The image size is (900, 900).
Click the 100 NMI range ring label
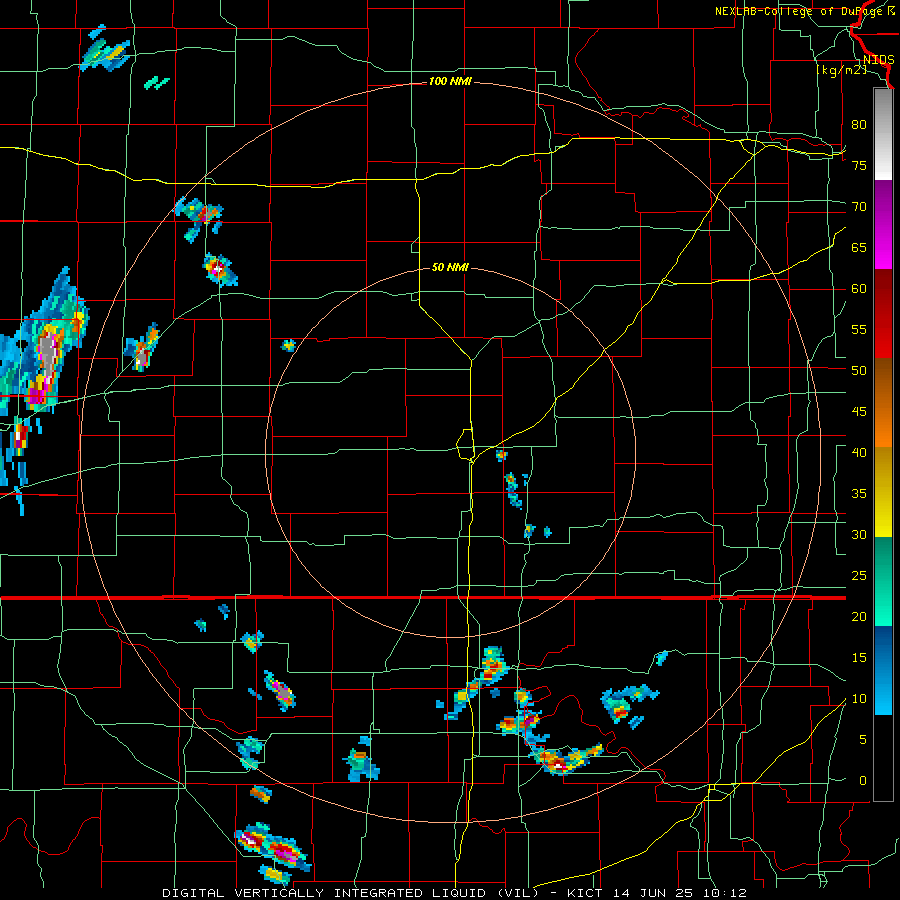pos(450,82)
